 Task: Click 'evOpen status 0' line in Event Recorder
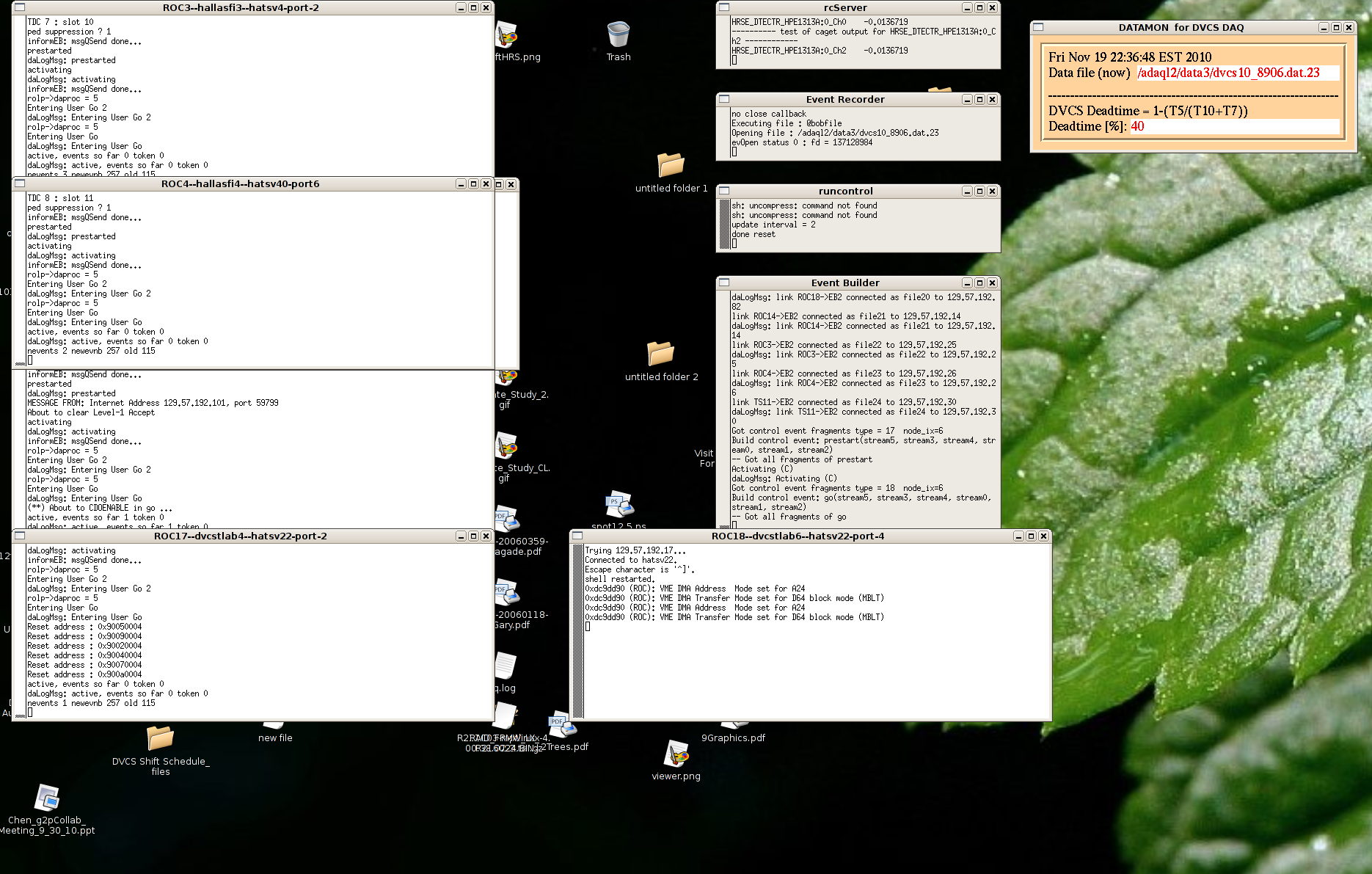tap(802, 142)
